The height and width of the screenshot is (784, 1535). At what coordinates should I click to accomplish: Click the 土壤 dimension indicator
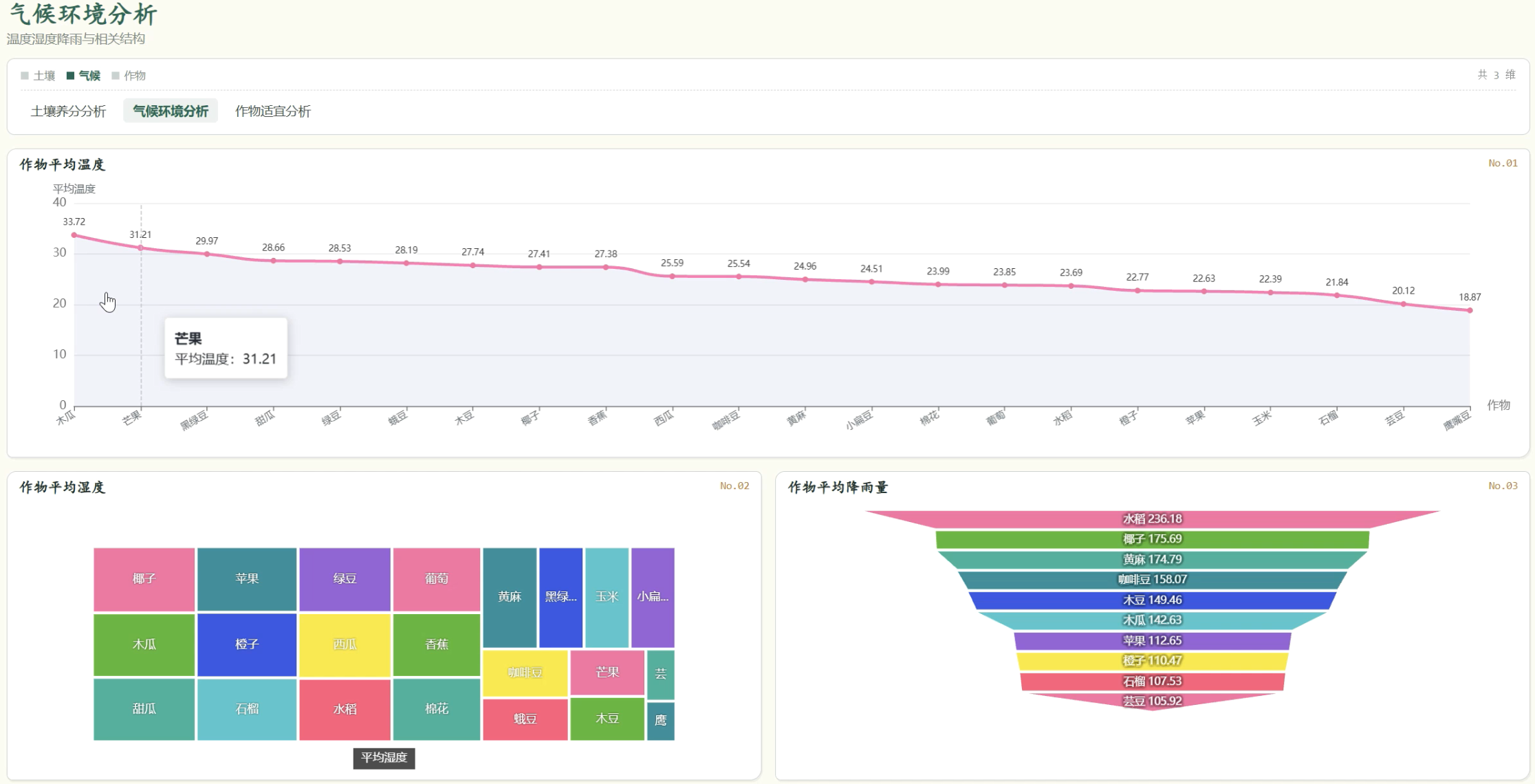(x=38, y=76)
